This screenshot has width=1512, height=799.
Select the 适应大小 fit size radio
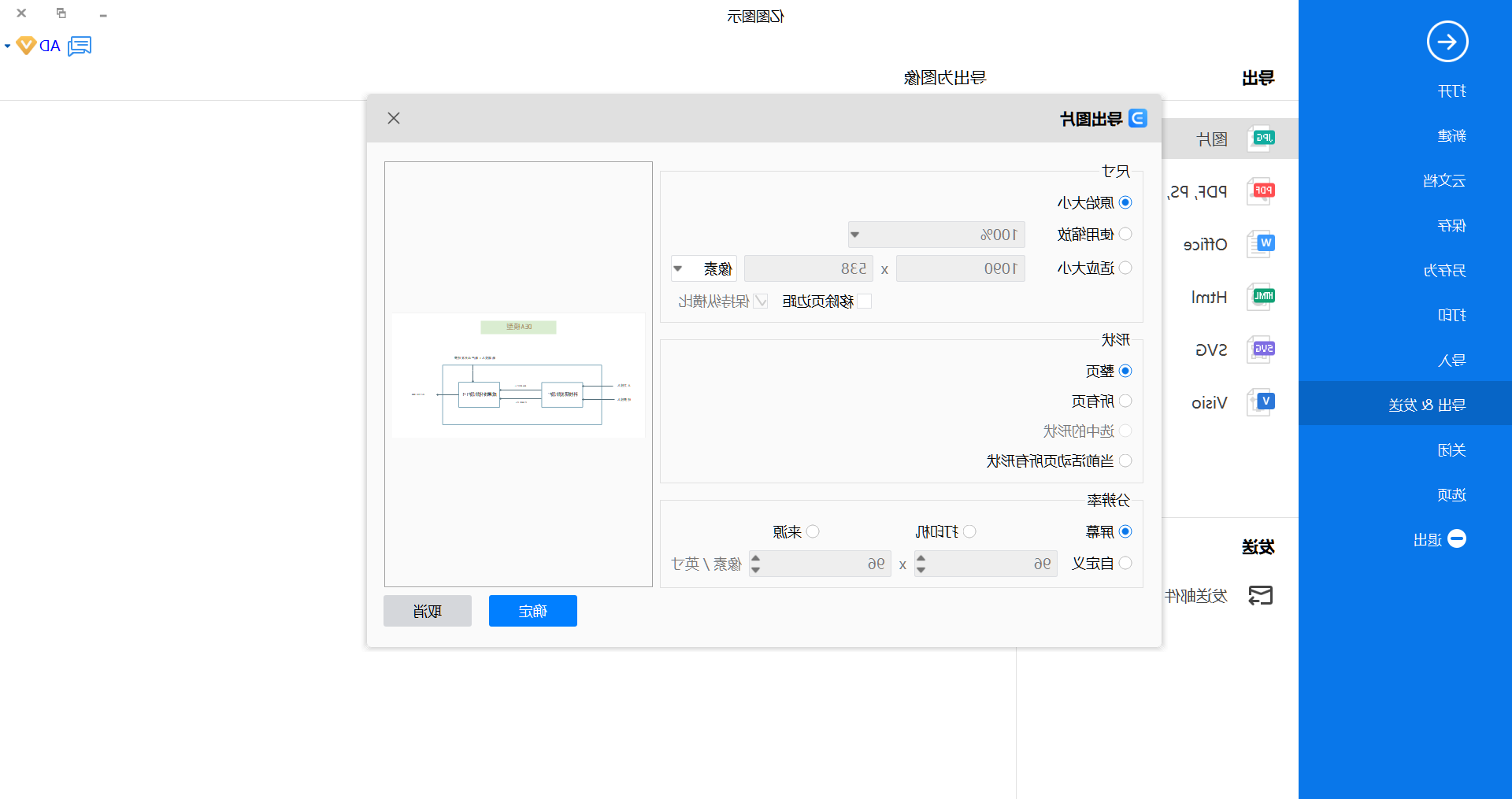click(x=1125, y=268)
